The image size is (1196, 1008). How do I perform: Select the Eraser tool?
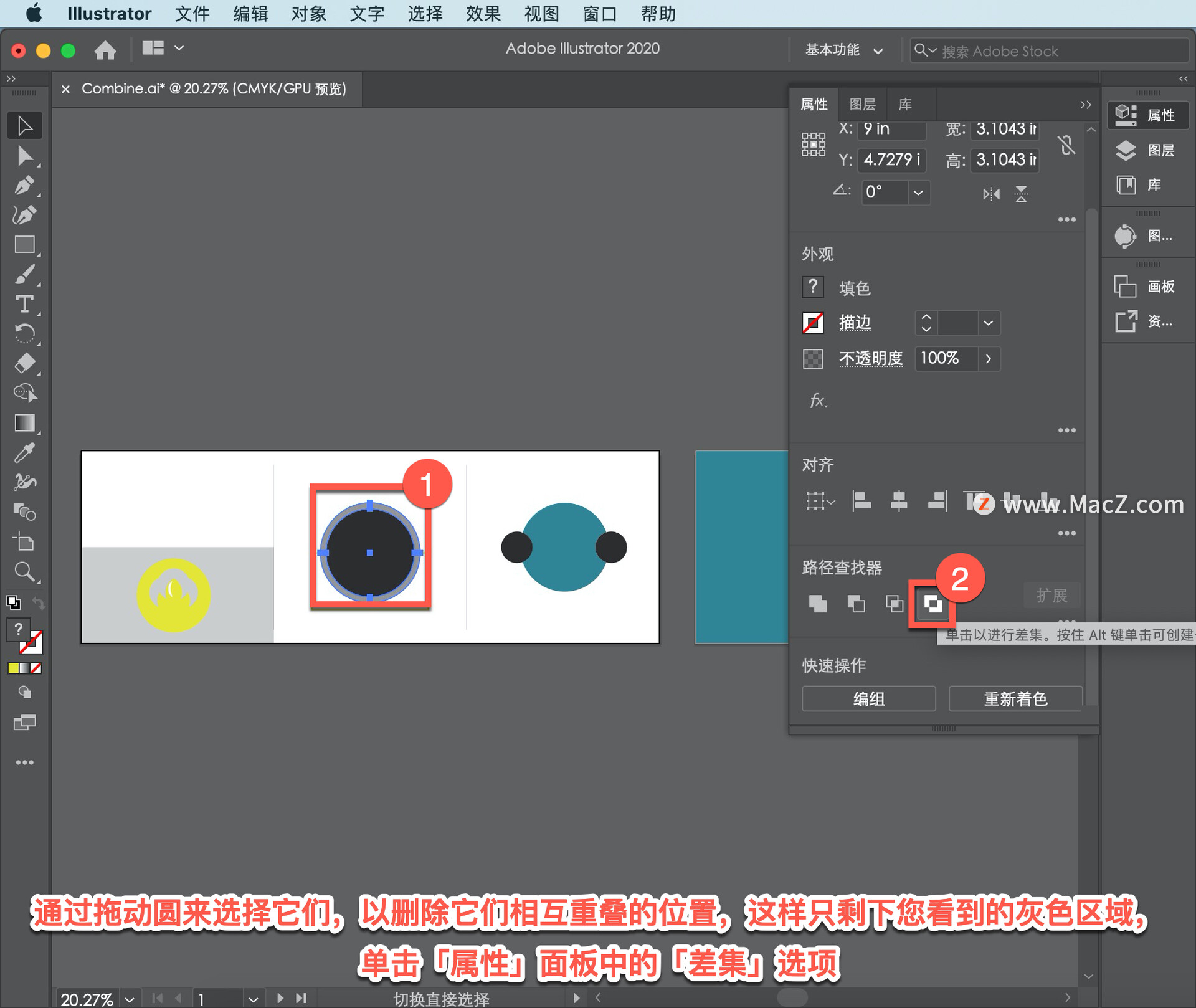[24, 363]
